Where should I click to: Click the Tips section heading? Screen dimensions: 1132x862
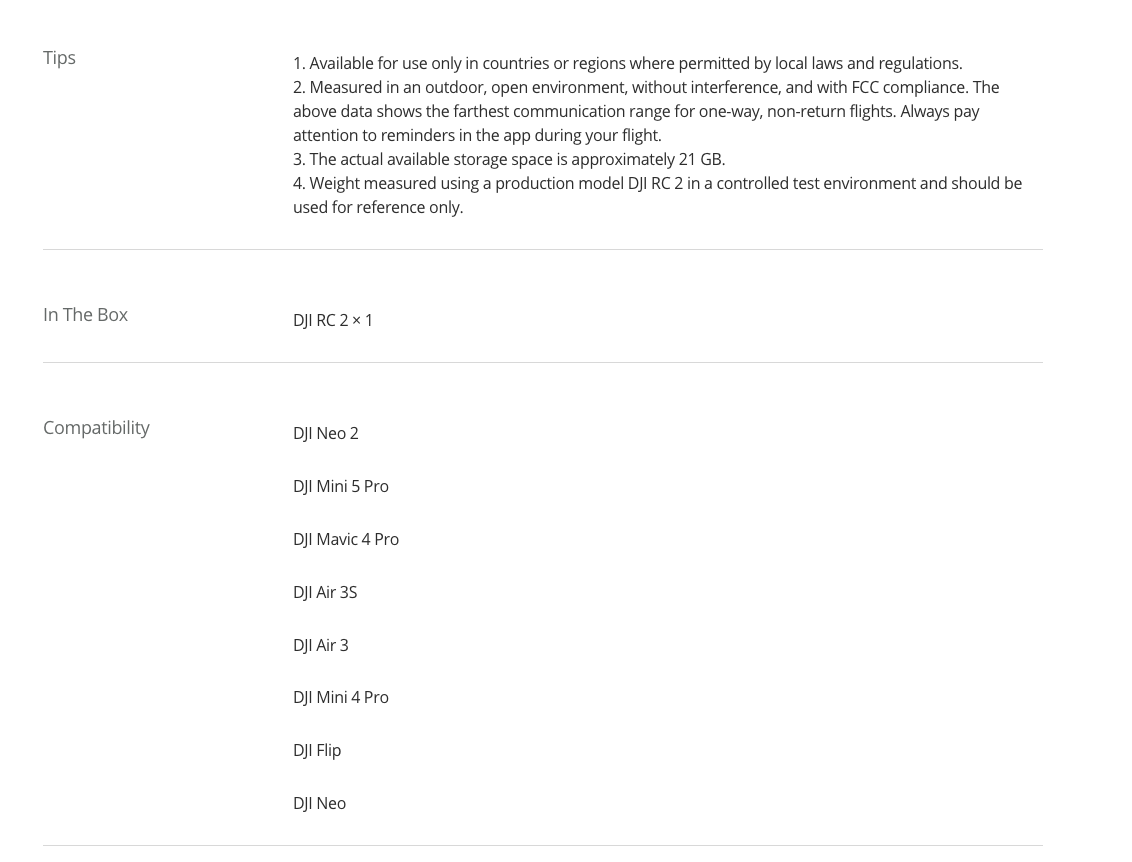tap(59, 58)
